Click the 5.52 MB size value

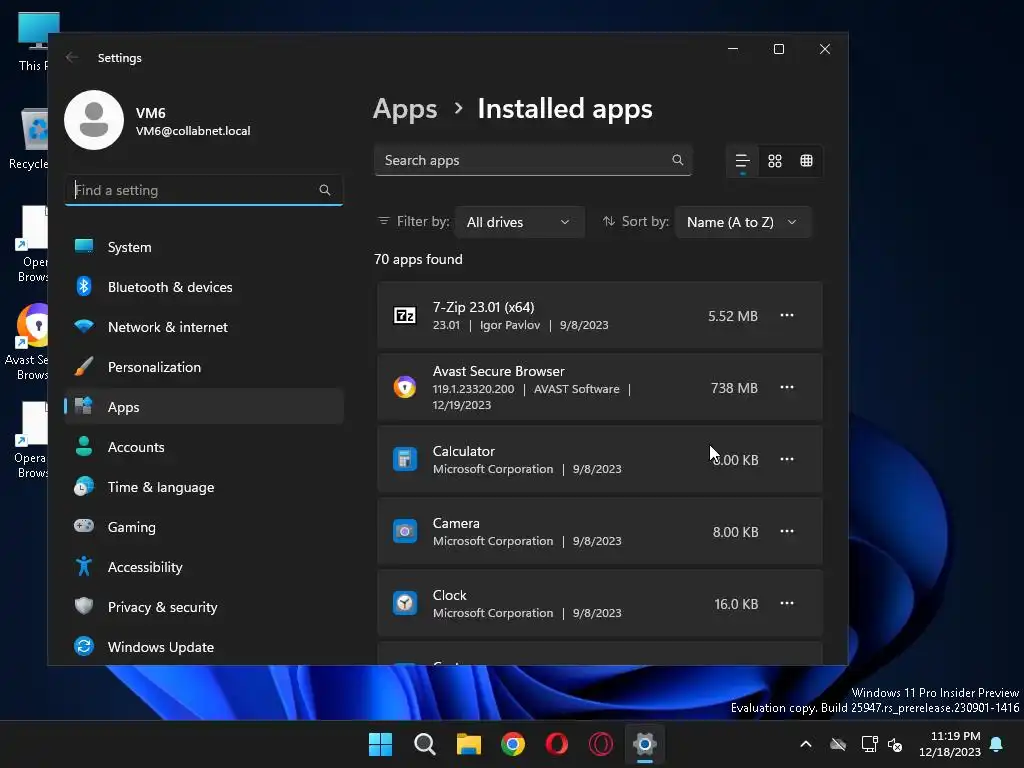733,316
